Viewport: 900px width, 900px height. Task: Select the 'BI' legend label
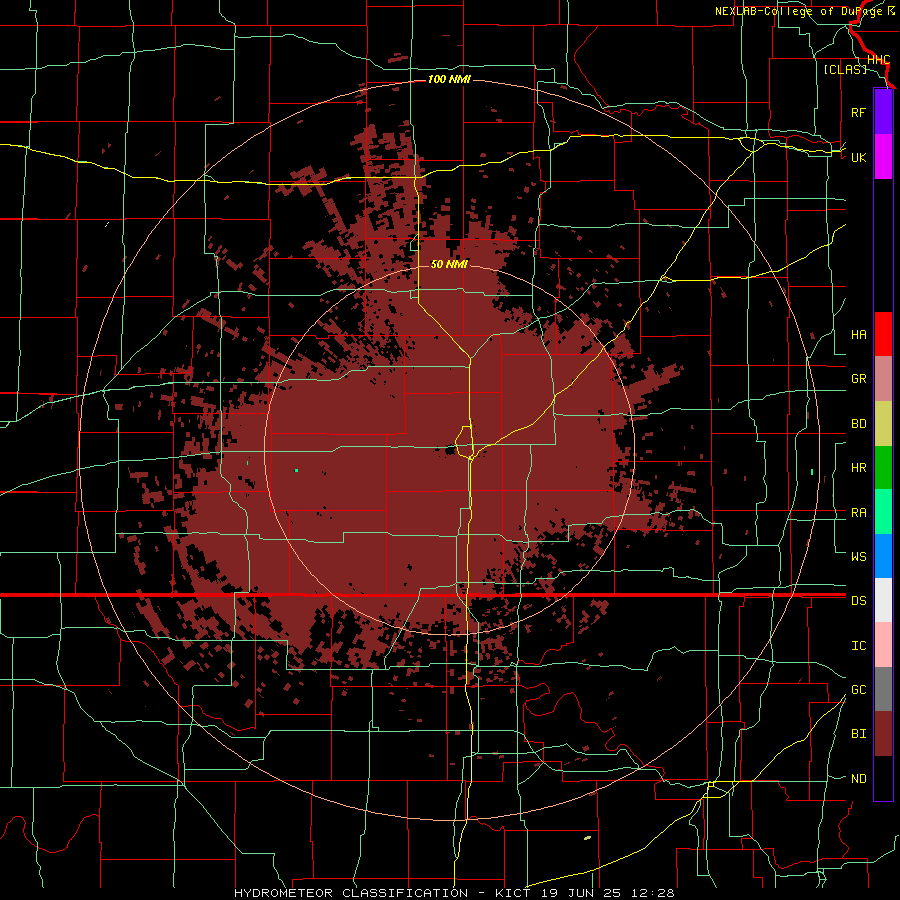coord(858,734)
